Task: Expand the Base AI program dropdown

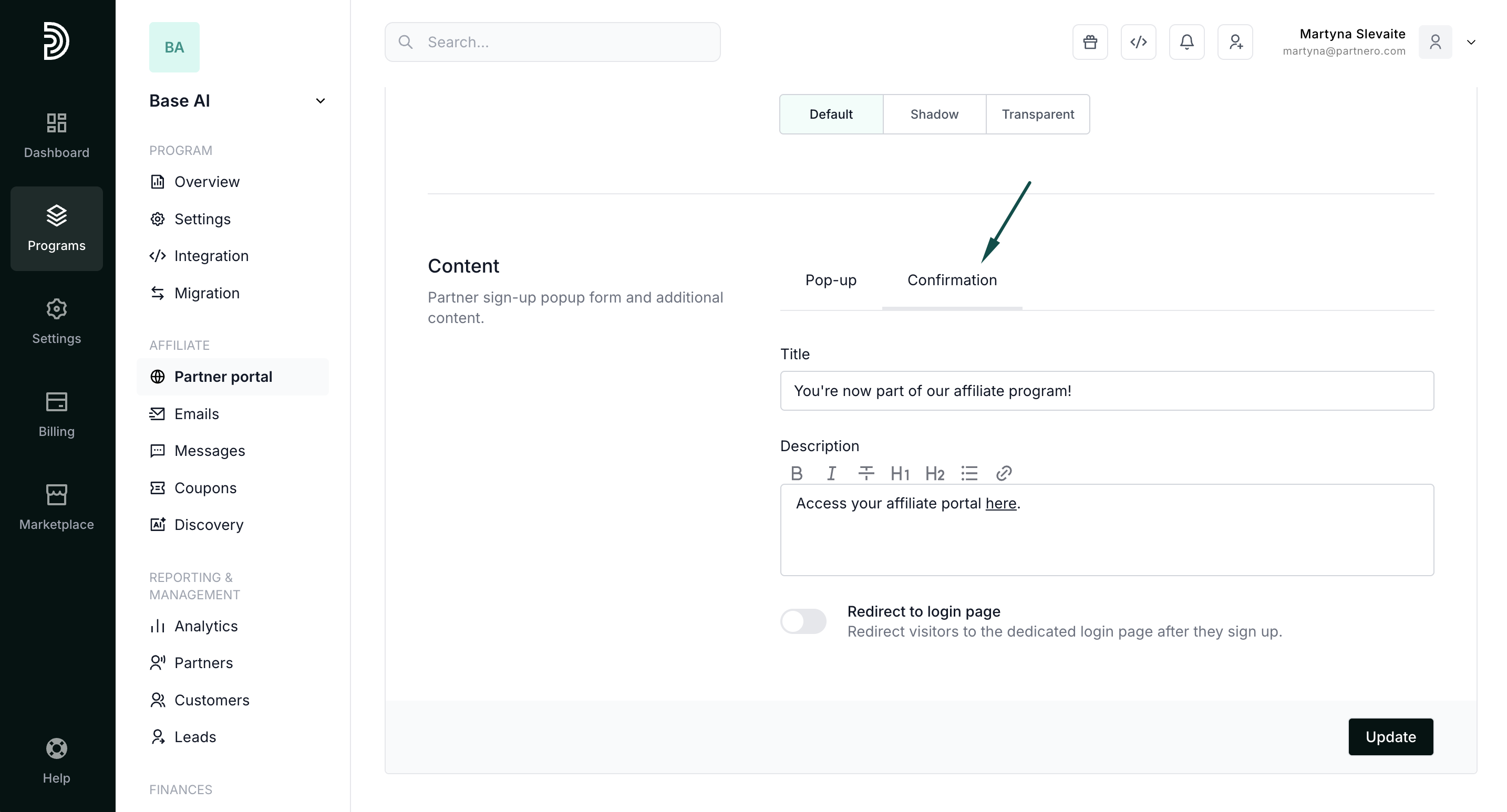Action: (x=320, y=101)
